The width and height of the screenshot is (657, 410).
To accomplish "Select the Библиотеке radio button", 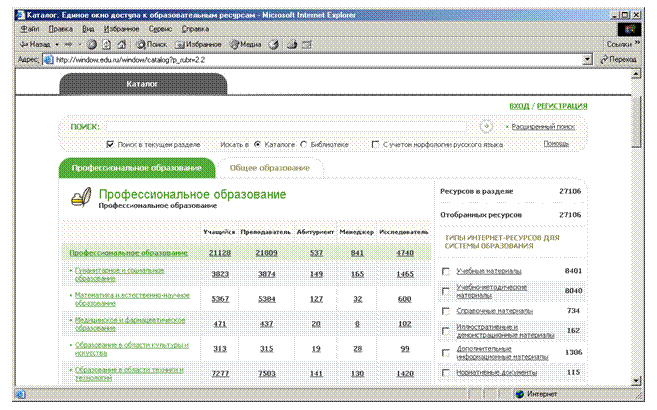I will tap(304, 144).
